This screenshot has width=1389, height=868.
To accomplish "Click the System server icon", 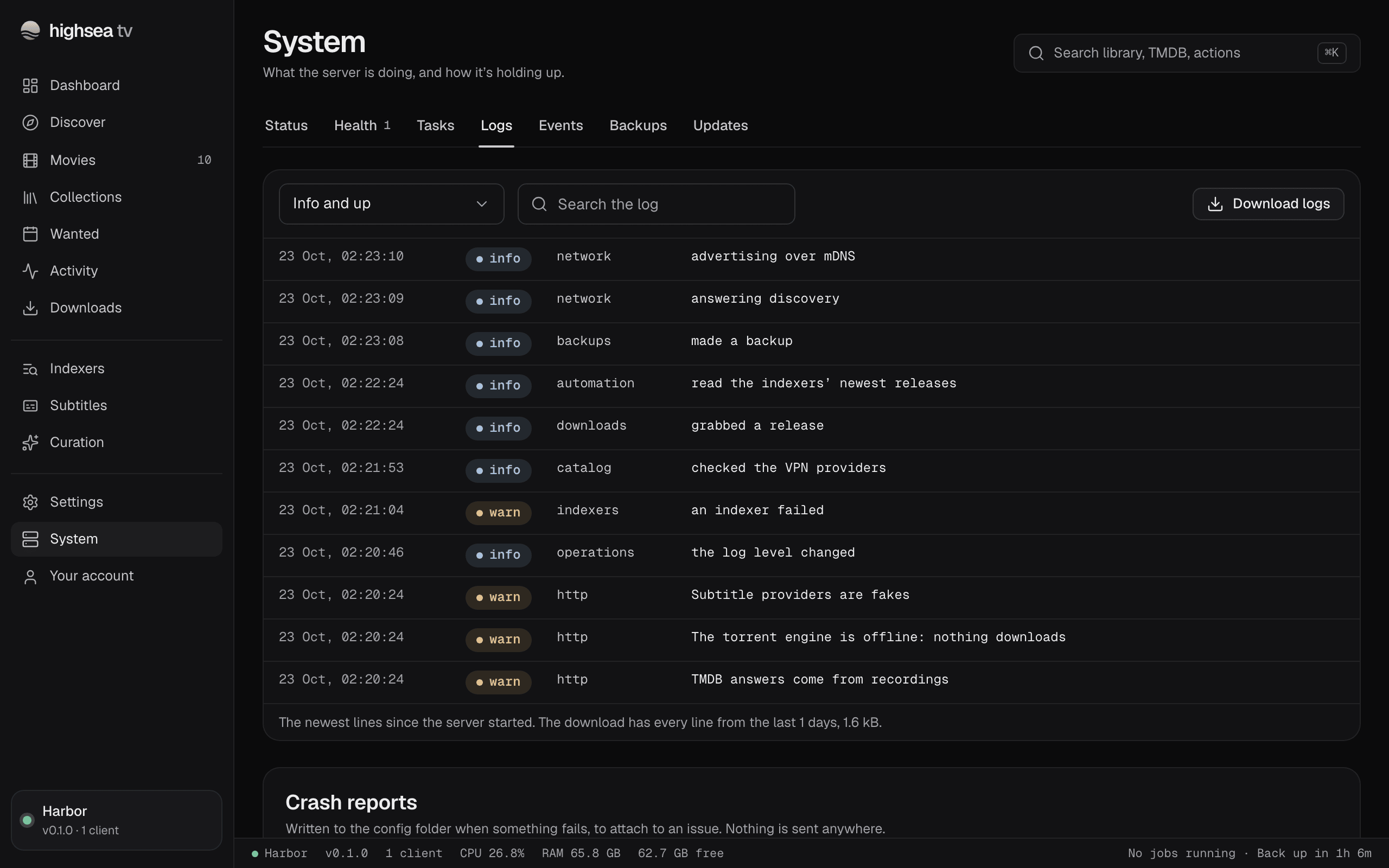I will pos(30,539).
